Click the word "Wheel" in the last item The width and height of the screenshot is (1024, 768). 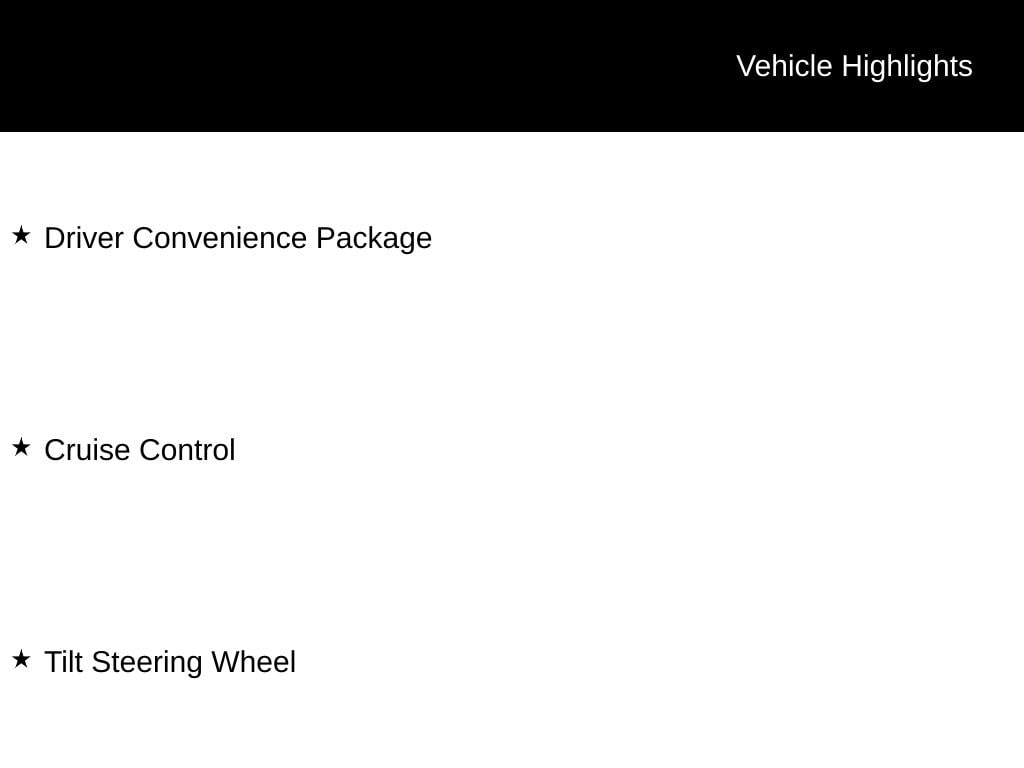pos(253,662)
